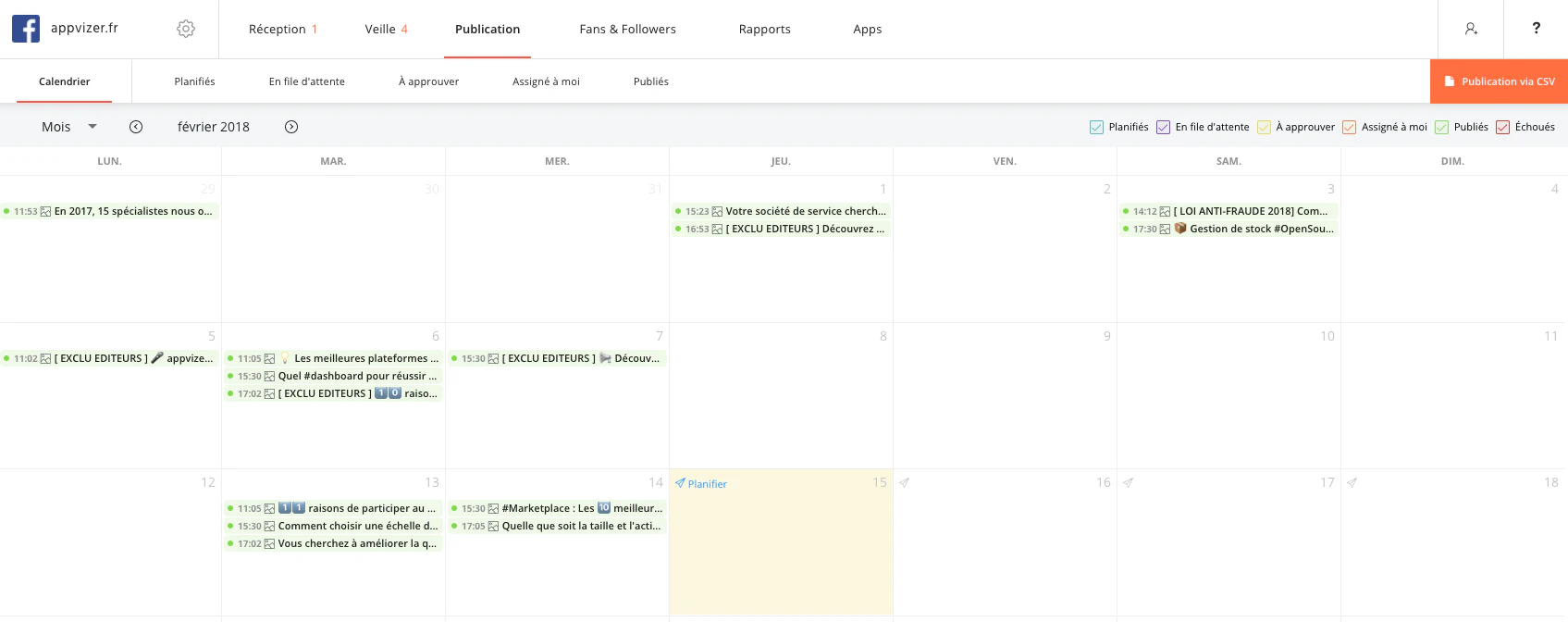Viewport: 1568px width, 622px height.
Task: Click Publication via CSV button
Action: click(x=1499, y=81)
